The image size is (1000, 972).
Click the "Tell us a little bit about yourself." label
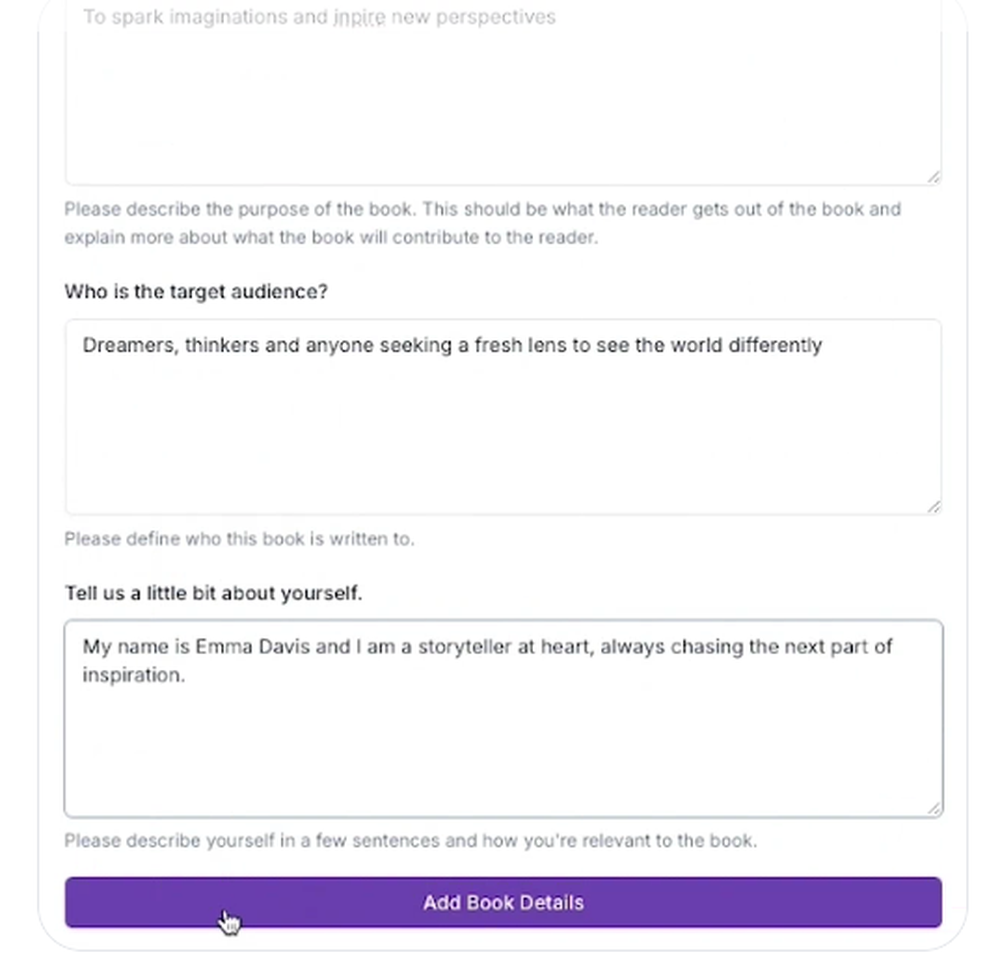pyautogui.click(x=213, y=593)
